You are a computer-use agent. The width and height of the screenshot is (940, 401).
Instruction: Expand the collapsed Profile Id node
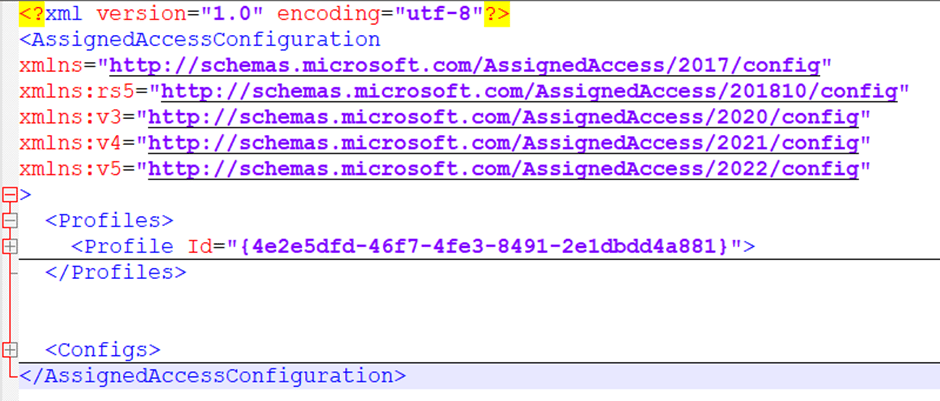click(x=11, y=246)
